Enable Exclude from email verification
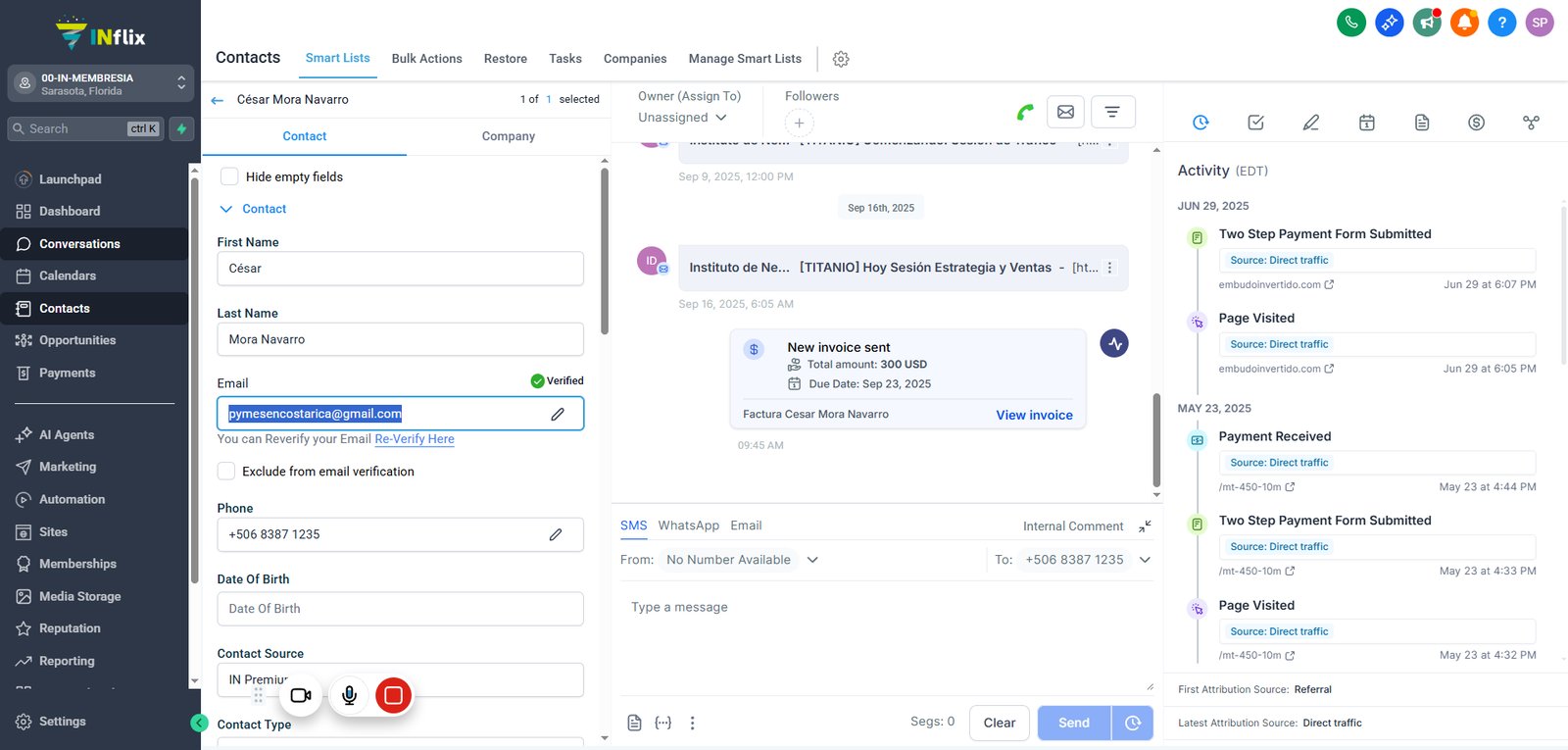Image resolution: width=1568 pixels, height=750 pixels. coord(226,471)
